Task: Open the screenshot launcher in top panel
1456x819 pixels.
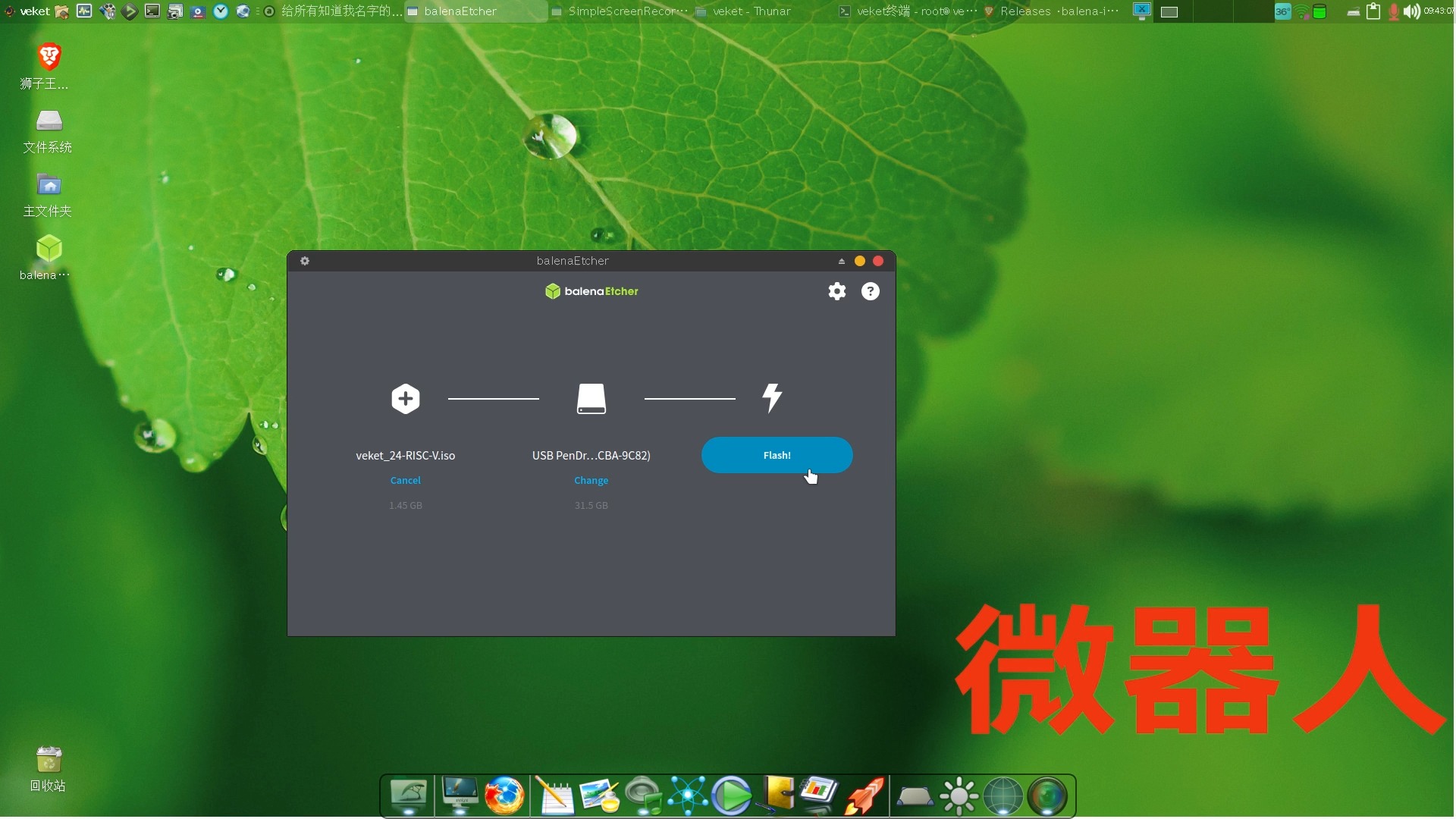Action: tap(175, 11)
